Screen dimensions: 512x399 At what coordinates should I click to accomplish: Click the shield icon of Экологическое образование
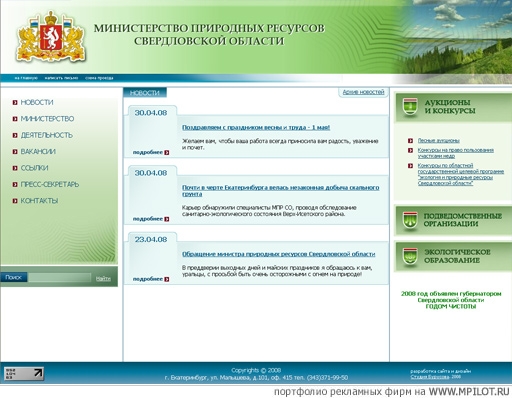[410, 256]
